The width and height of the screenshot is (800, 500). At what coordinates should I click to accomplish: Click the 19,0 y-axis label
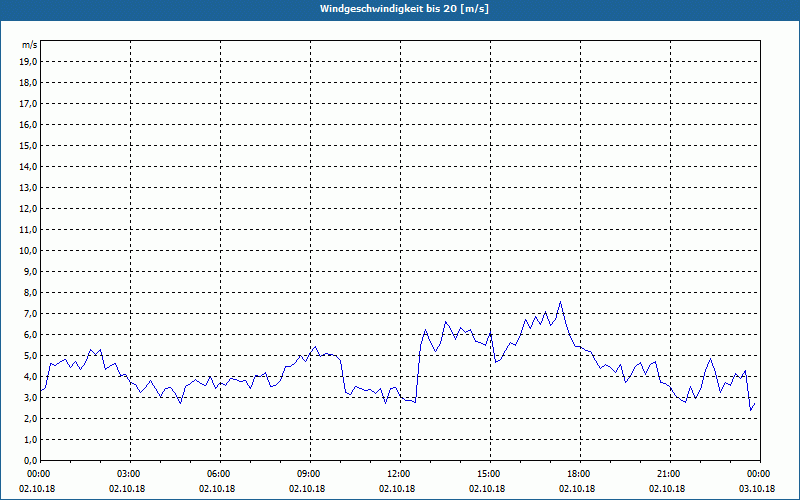click(x=28, y=62)
